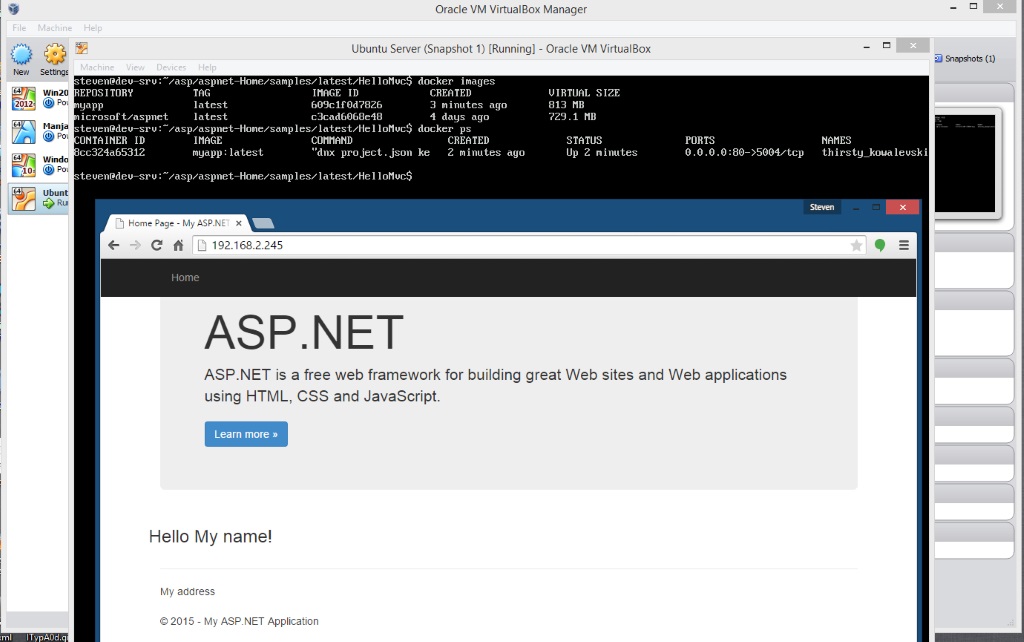The image size is (1024, 642).
Task: Open VirtualBox Settings gear icon
Action: [54, 58]
